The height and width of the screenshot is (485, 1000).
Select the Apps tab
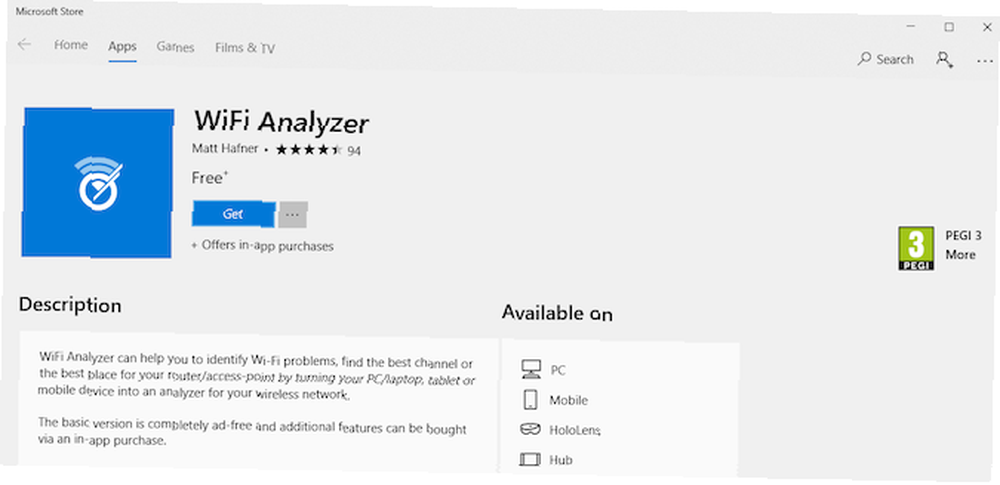pos(122,47)
